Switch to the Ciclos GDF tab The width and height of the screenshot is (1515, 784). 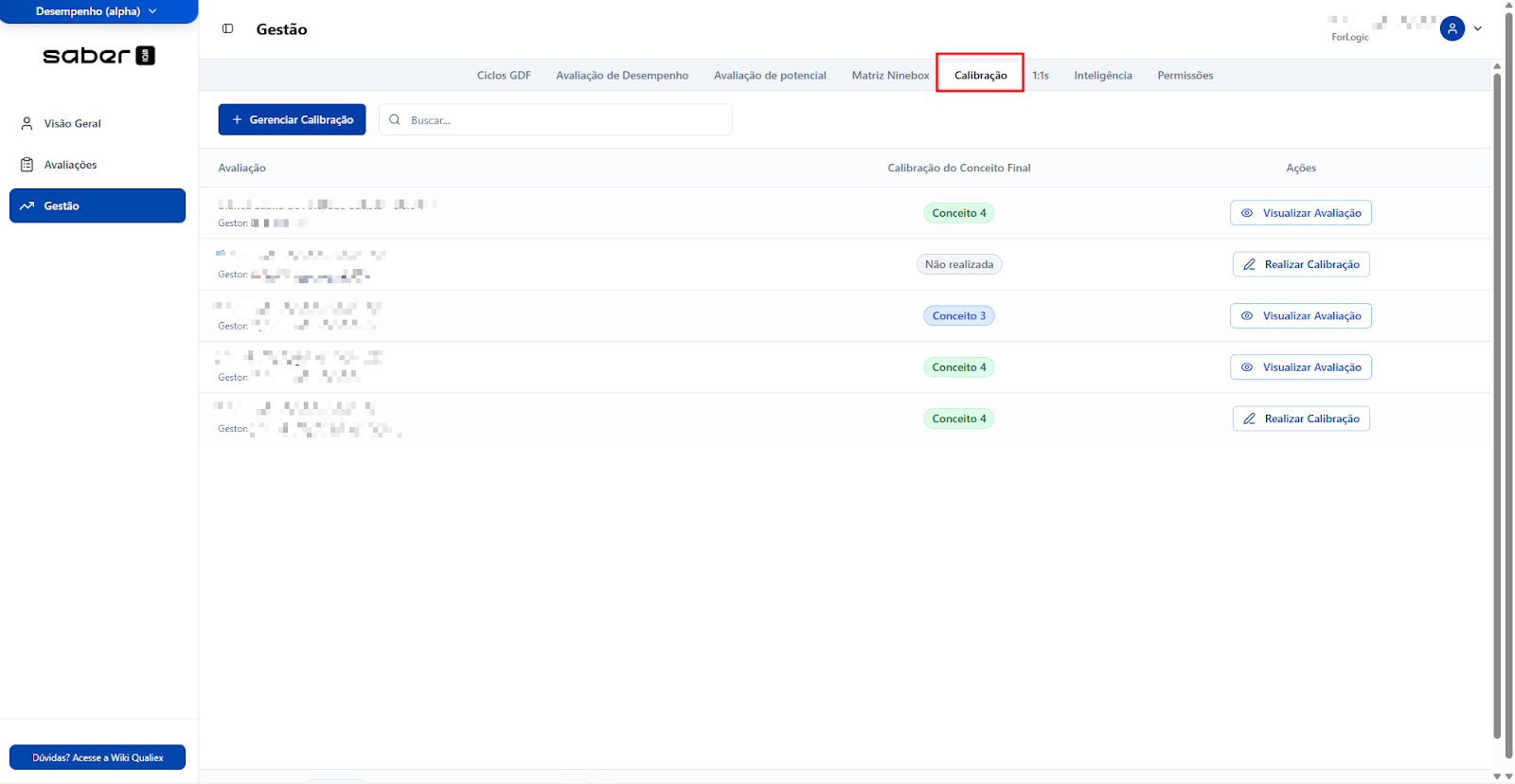tap(504, 76)
